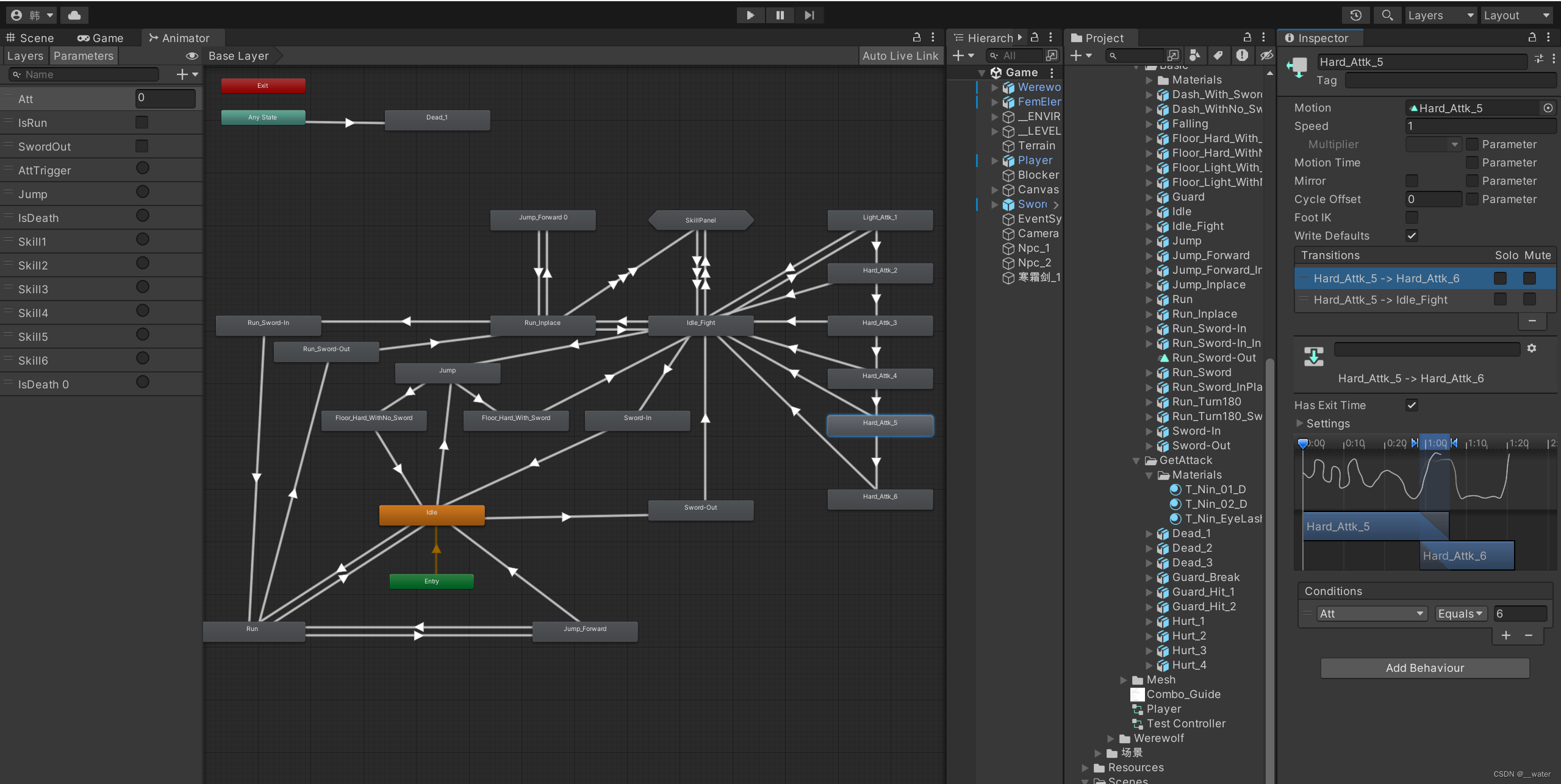The height and width of the screenshot is (784, 1561).
Task: Click the add condition plus button
Action: pos(1506,635)
